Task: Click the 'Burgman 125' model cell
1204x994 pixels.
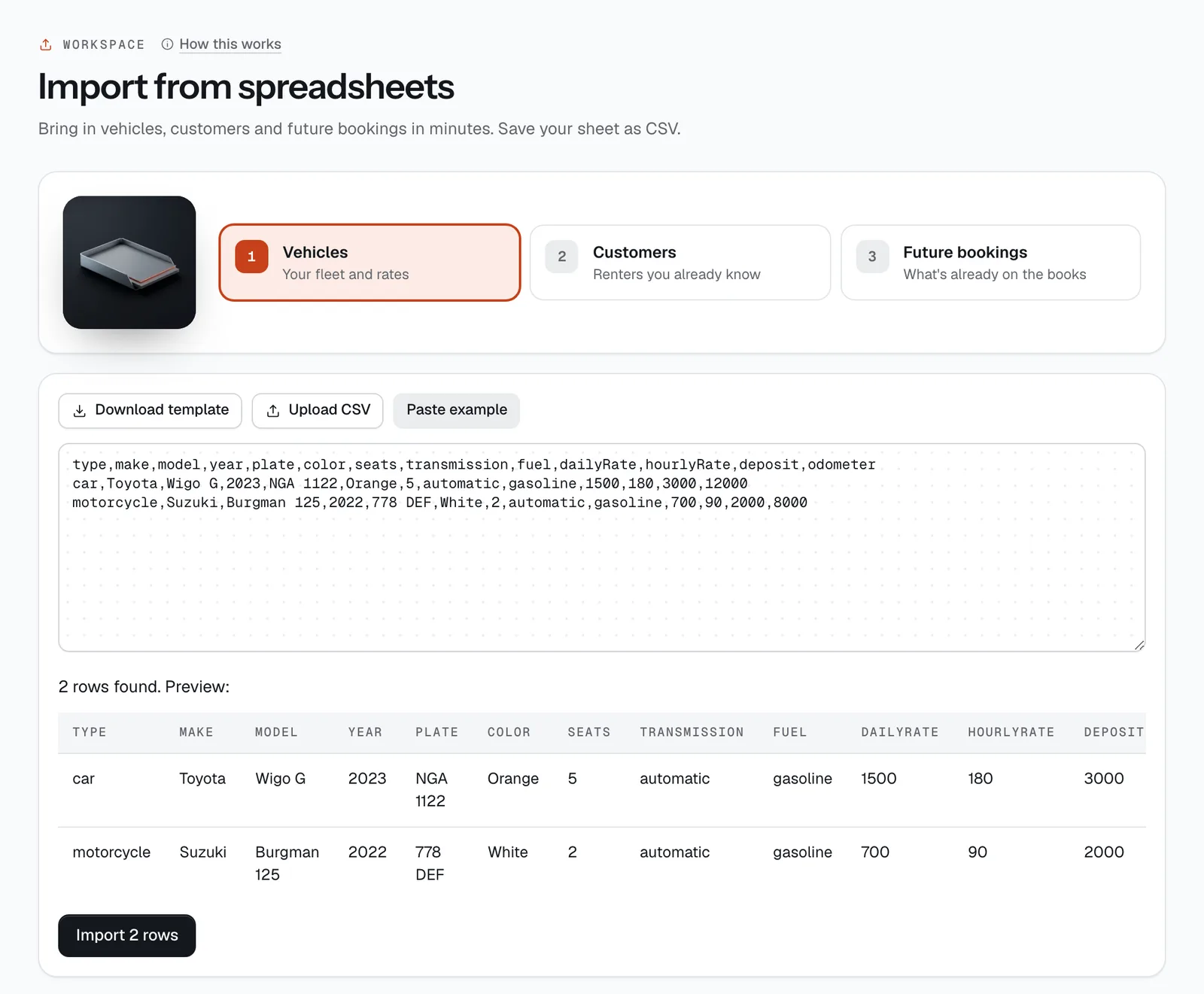Action: (x=287, y=864)
